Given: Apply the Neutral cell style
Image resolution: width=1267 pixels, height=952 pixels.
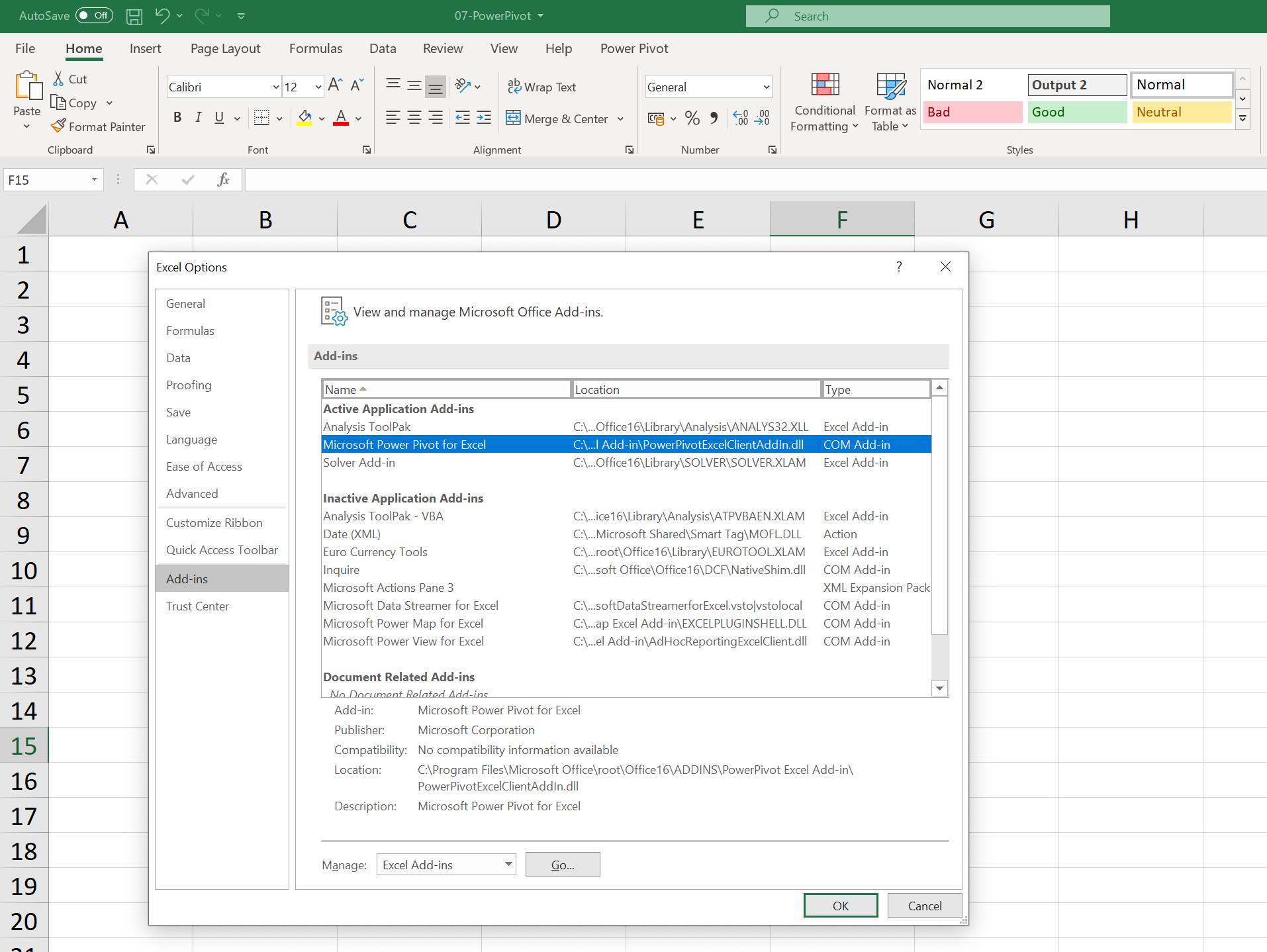Looking at the screenshot, I should (x=1182, y=112).
